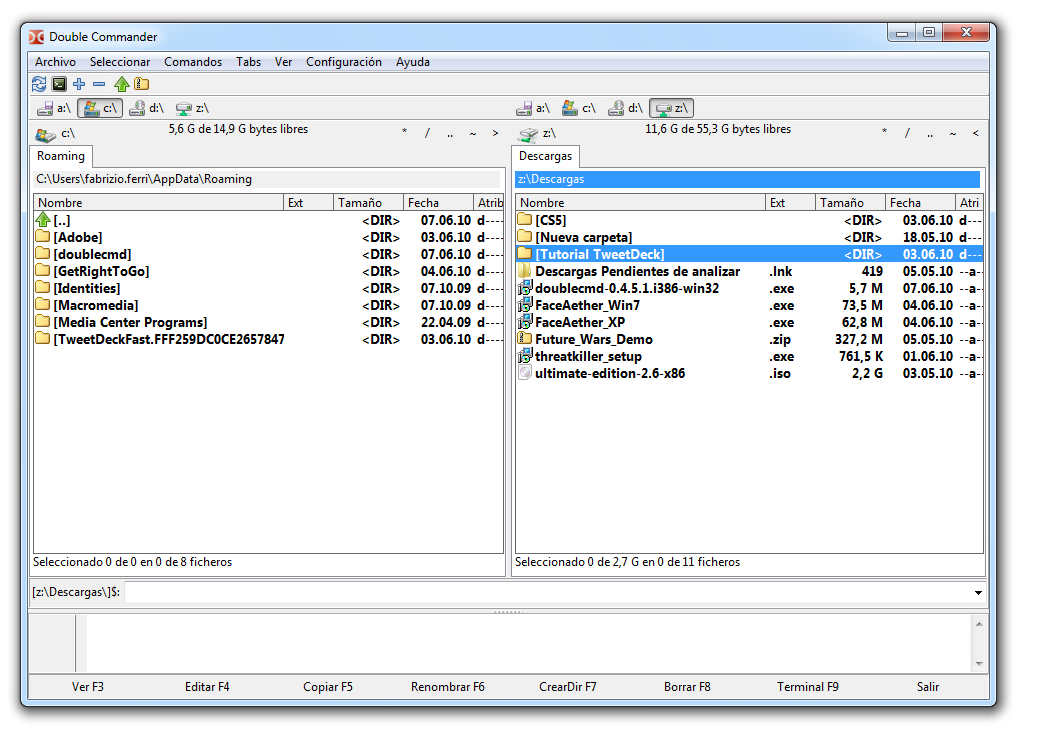Click the doublecmd-0.4.5.1 installer icon
The image size is (1049, 754).
pos(524,288)
